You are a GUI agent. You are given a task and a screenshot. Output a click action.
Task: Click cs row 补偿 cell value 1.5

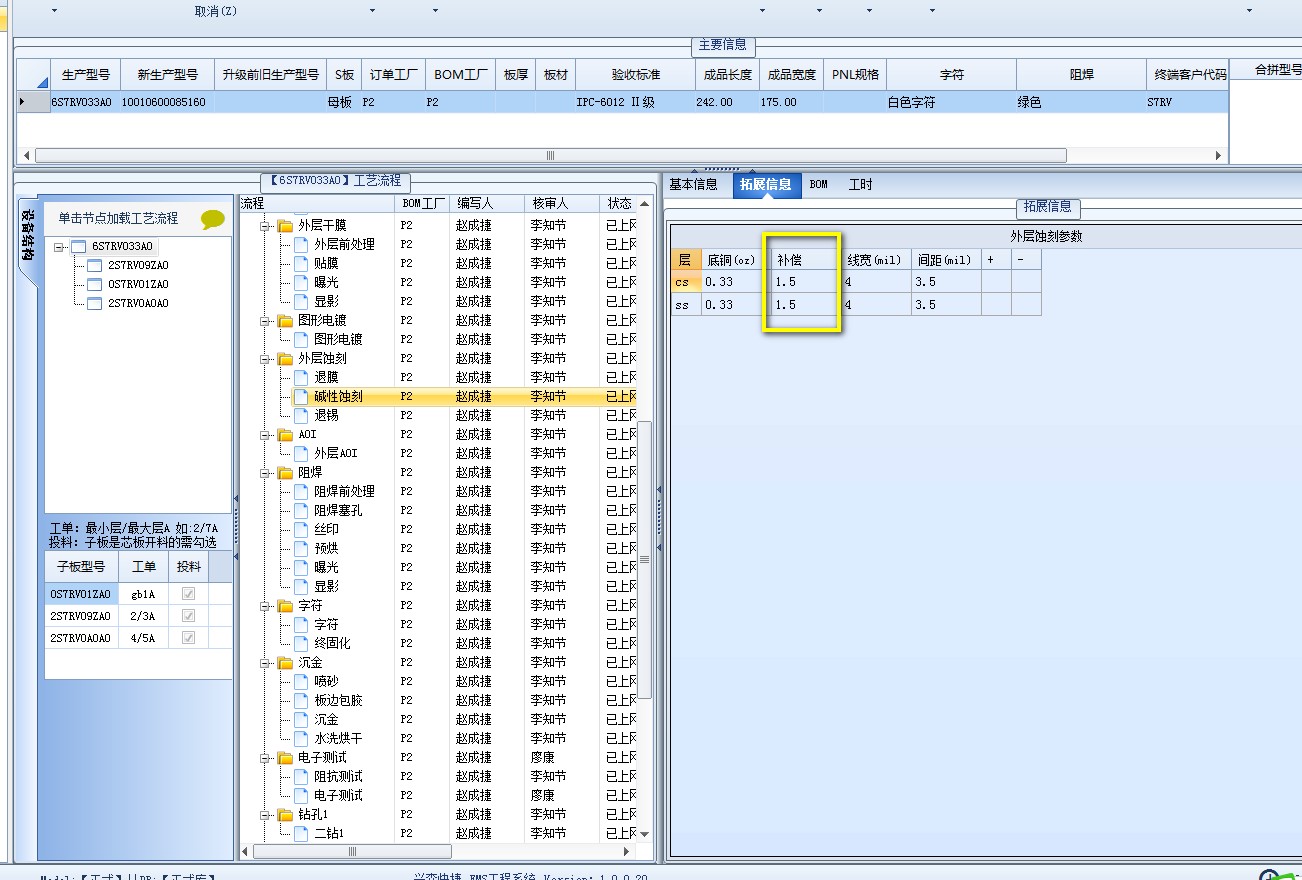point(806,282)
